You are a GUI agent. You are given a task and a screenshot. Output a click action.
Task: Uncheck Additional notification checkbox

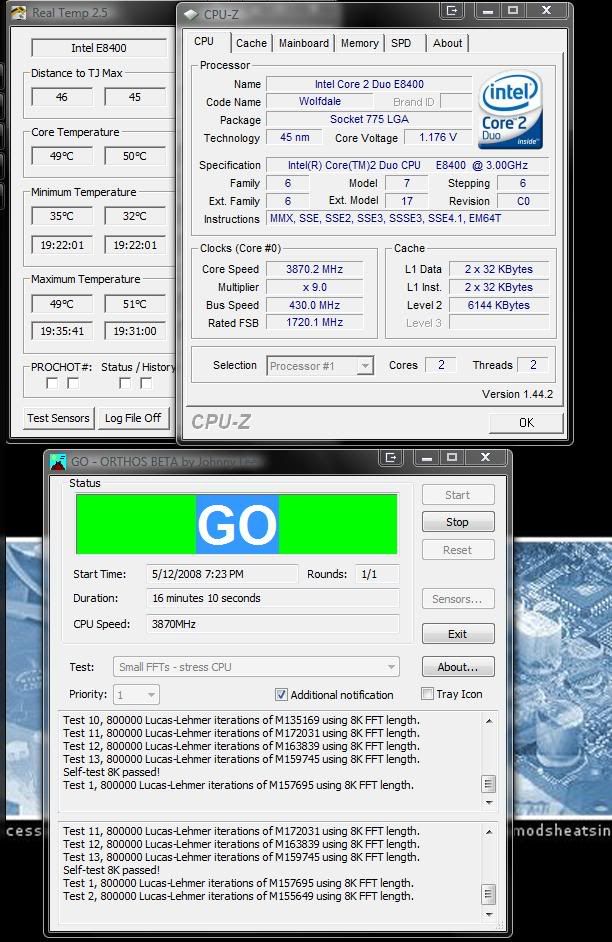click(x=281, y=694)
